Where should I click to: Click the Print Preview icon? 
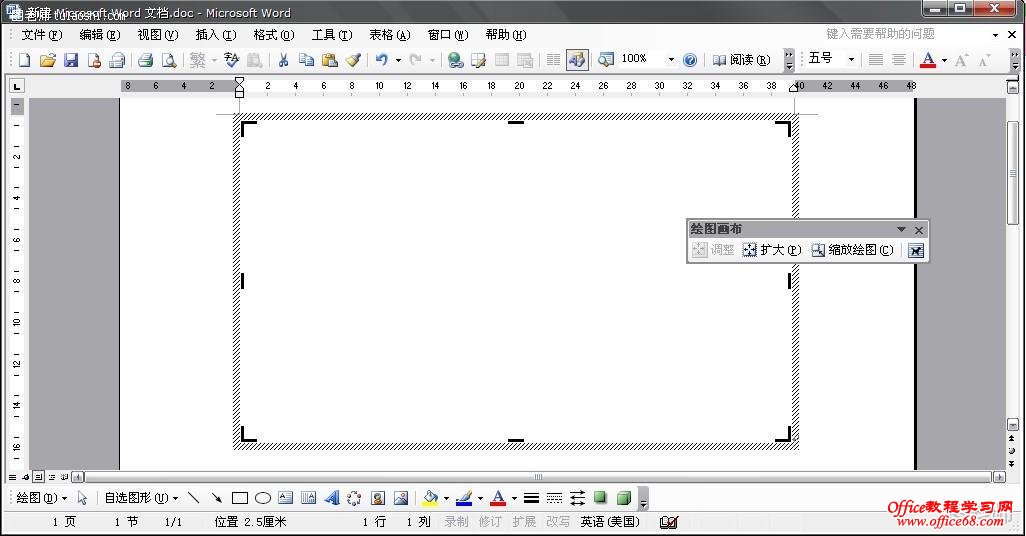[169, 60]
